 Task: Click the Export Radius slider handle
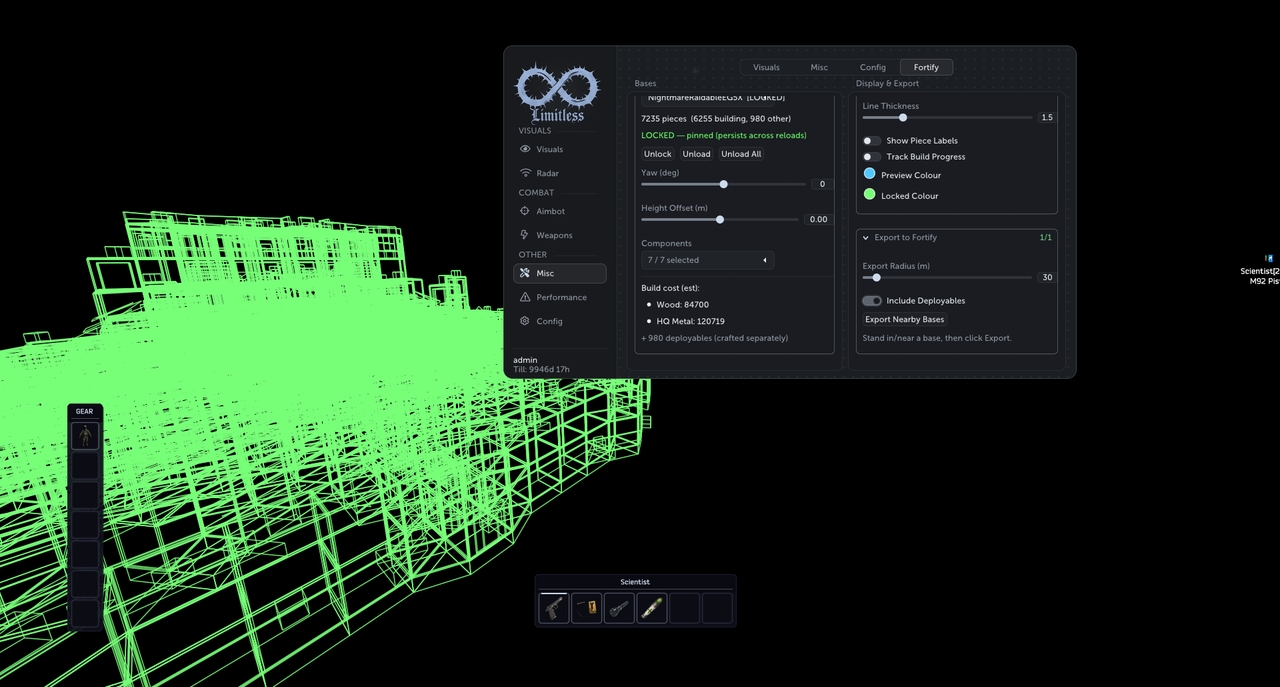pyautogui.click(x=877, y=277)
